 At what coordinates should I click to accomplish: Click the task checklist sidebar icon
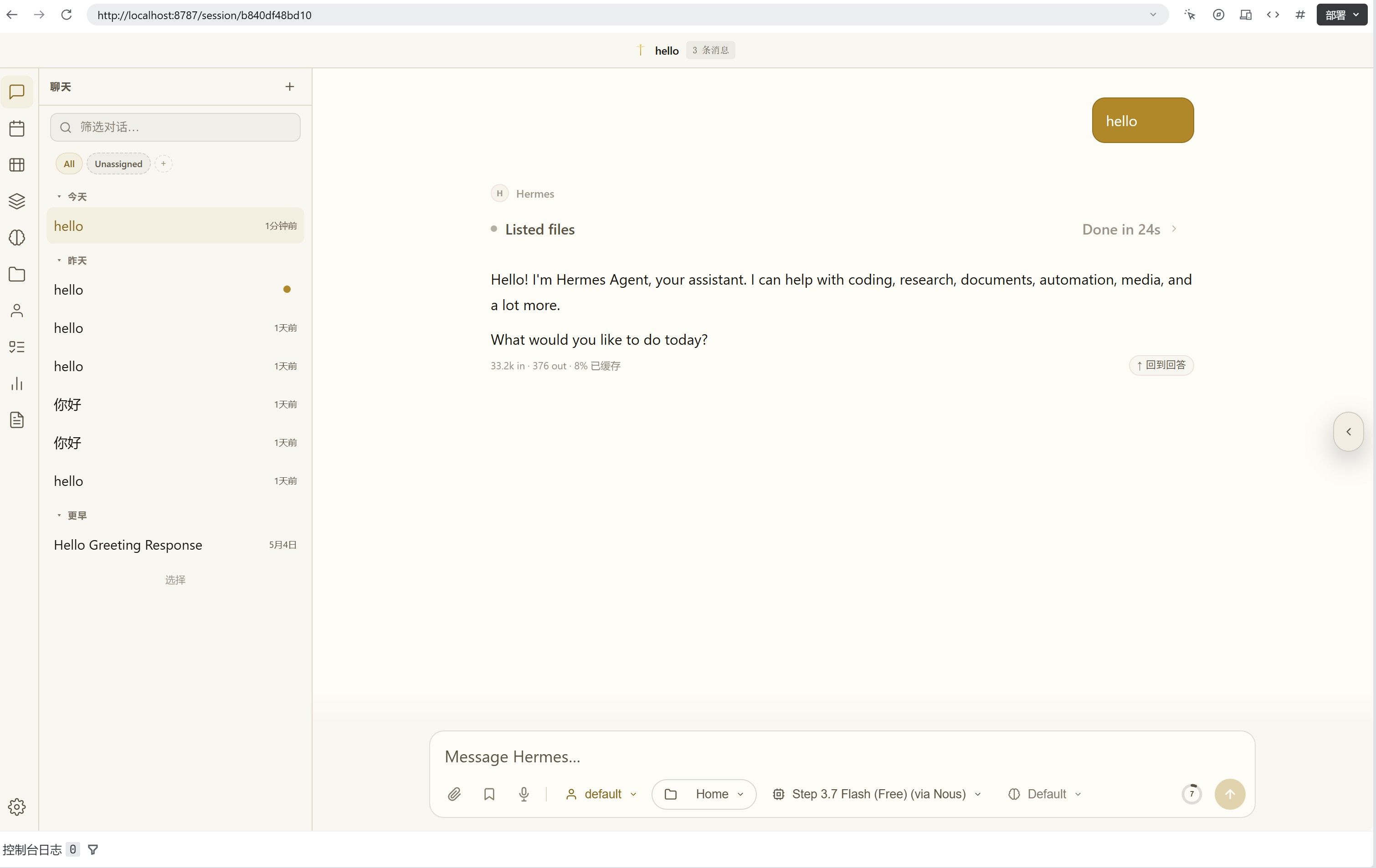[16, 347]
